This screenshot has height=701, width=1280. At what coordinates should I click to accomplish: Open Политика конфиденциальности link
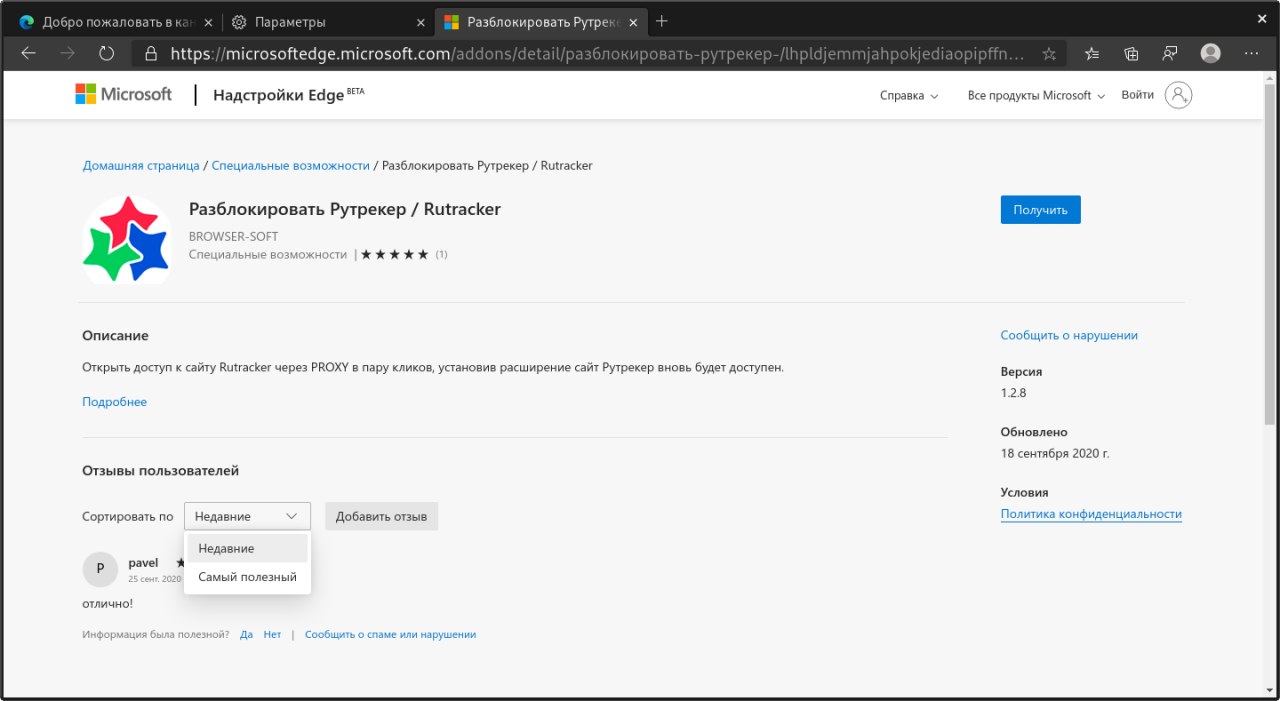click(x=1091, y=514)
